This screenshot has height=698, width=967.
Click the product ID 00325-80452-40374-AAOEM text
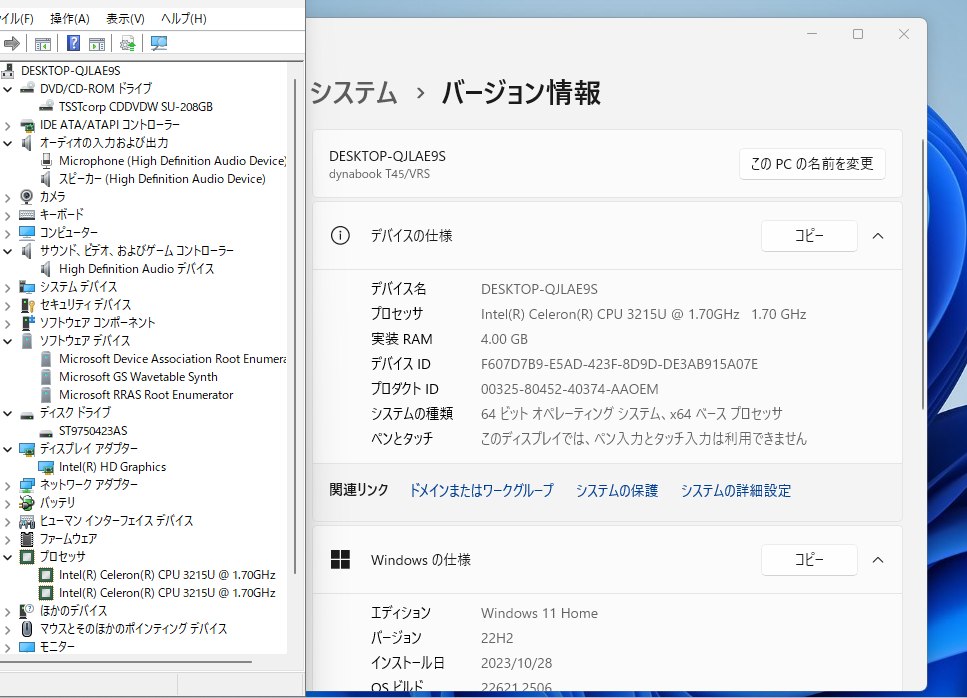tap(569, 389)
